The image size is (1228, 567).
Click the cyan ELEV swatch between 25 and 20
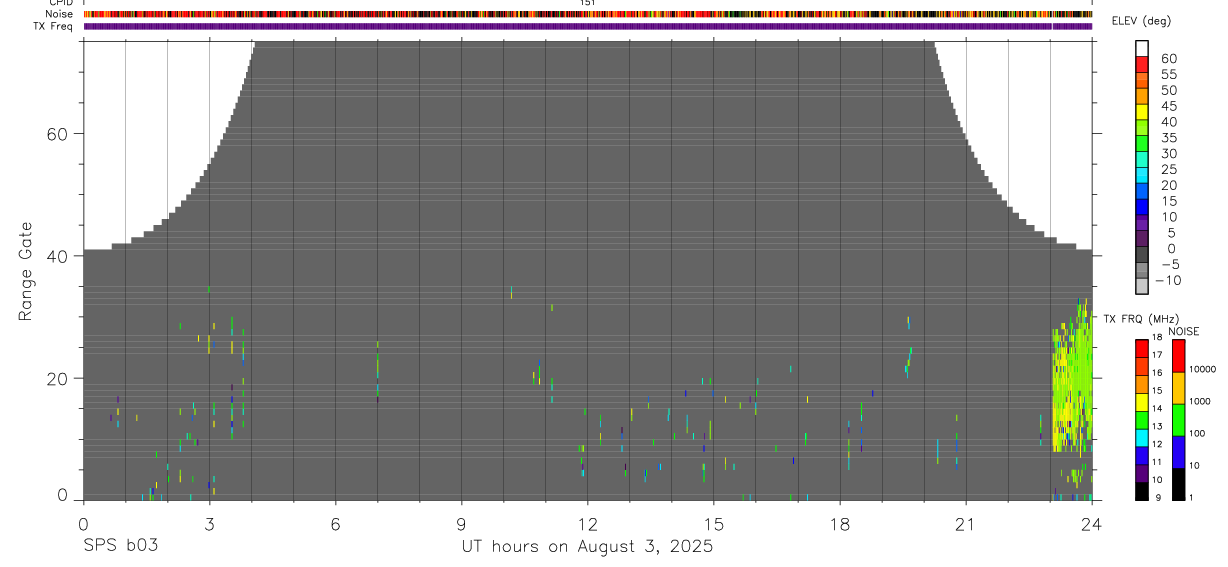(1142, 176)
